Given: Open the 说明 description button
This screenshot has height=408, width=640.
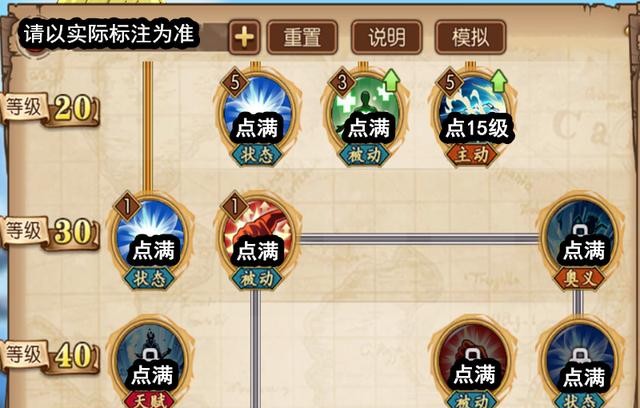Looking at the screenshot, I should point(386,37).
